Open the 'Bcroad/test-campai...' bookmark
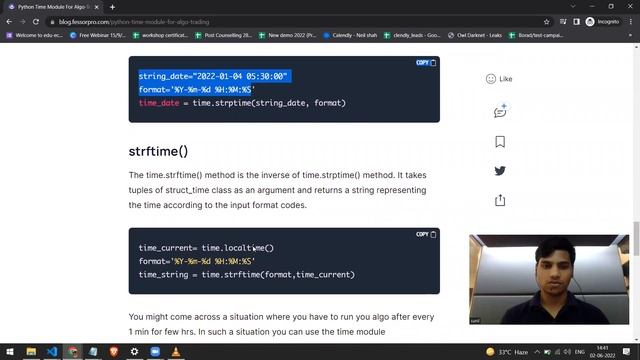The height and width of the screenshot is (360, 640). [x=536, y=36]
